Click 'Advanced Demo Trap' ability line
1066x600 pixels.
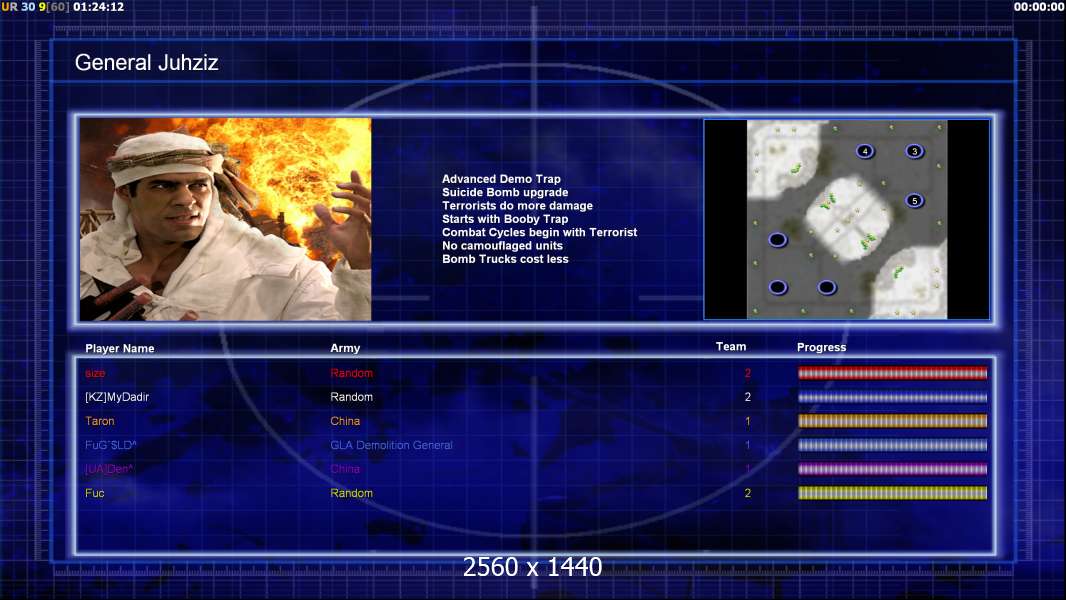(501, 179)
